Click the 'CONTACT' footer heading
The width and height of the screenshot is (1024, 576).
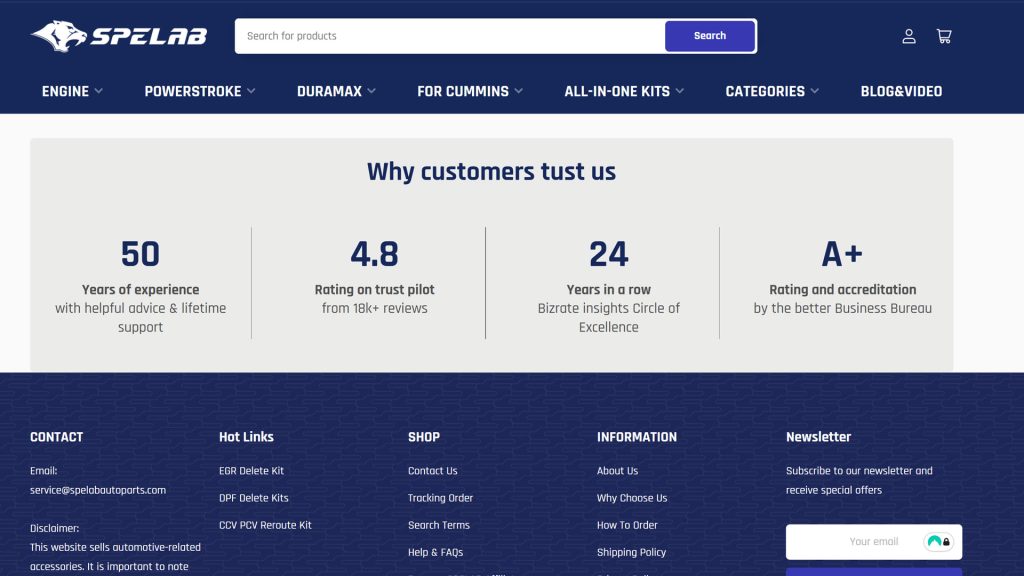[x=56, y=437]
